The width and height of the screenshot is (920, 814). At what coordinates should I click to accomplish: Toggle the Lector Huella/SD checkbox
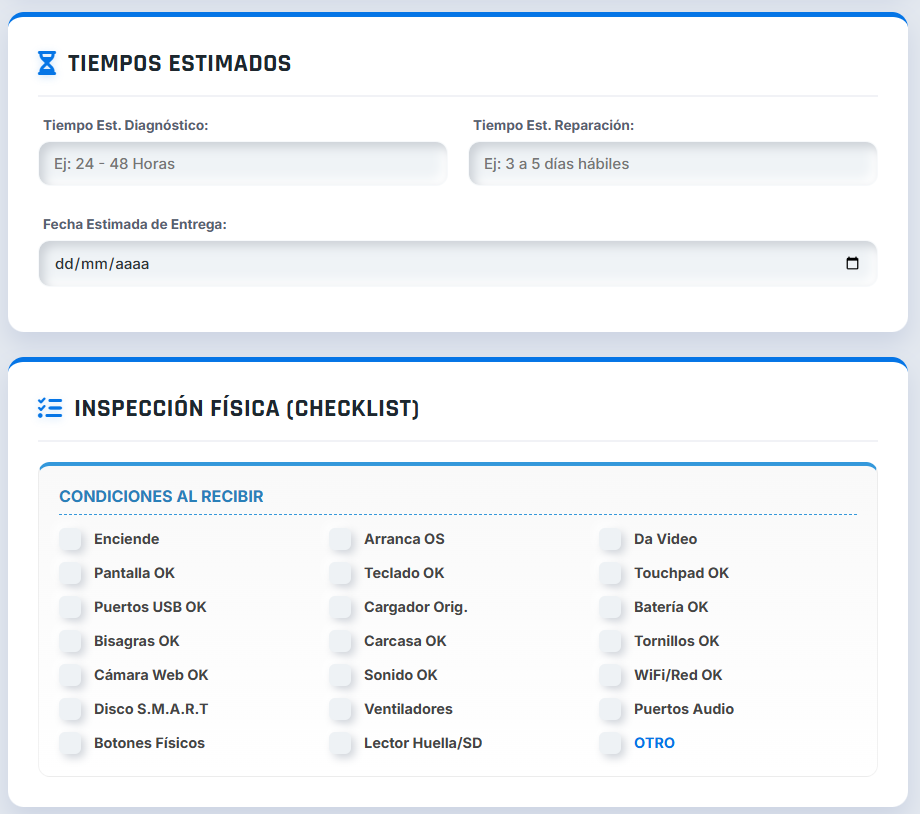click(341, 743)
